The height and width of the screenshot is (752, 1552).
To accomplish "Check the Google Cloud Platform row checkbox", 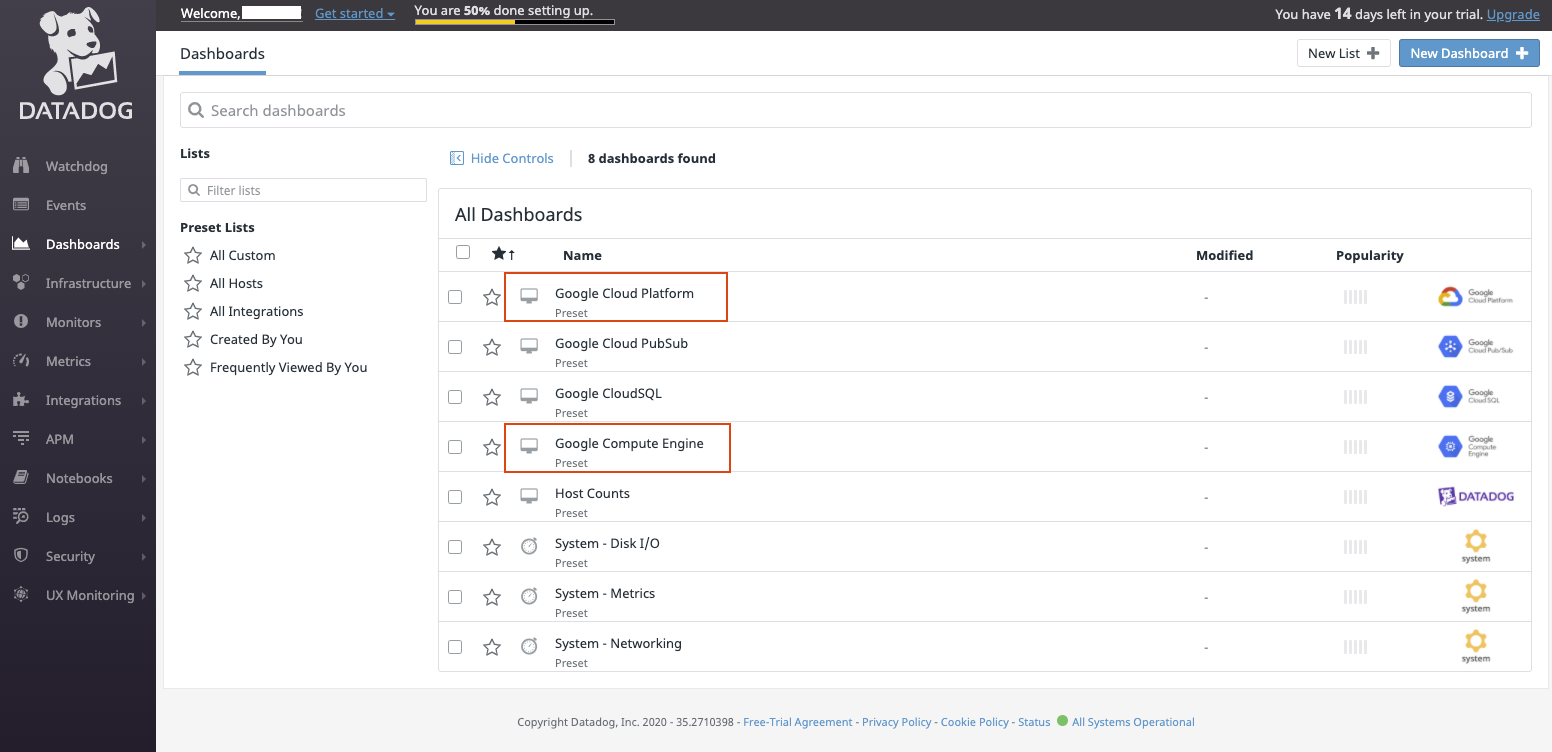I will (x=455, y=297).
